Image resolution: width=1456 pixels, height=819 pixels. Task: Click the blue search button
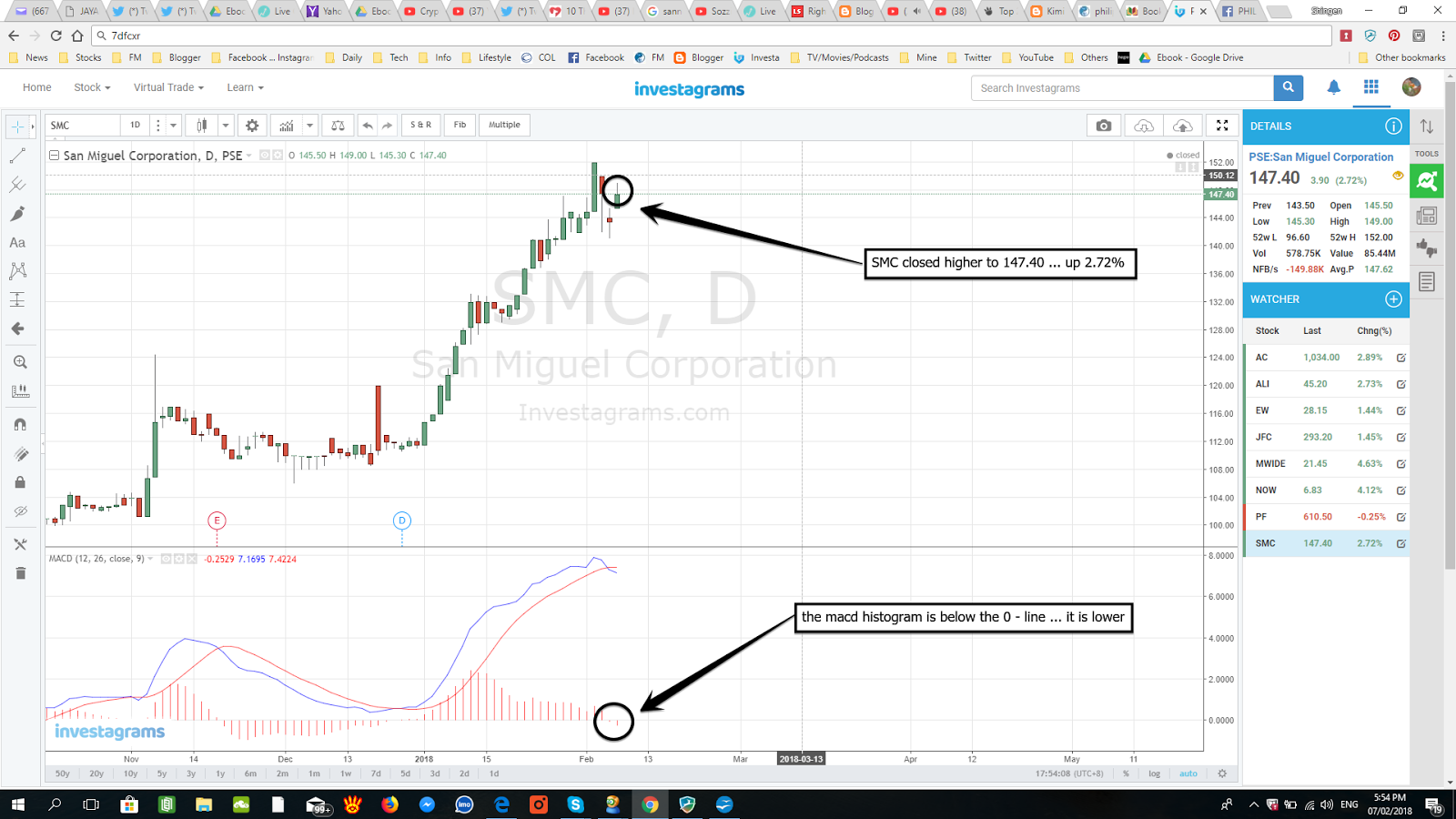click(x=1289, y=88)
